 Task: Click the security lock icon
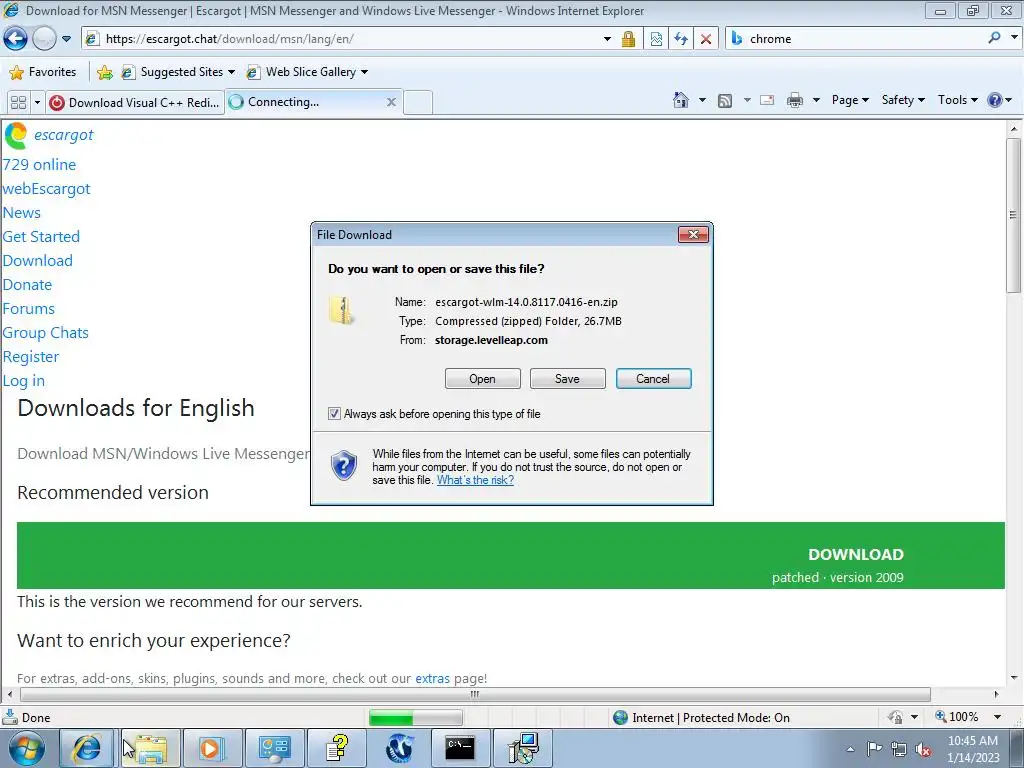[x=628, y=39]
